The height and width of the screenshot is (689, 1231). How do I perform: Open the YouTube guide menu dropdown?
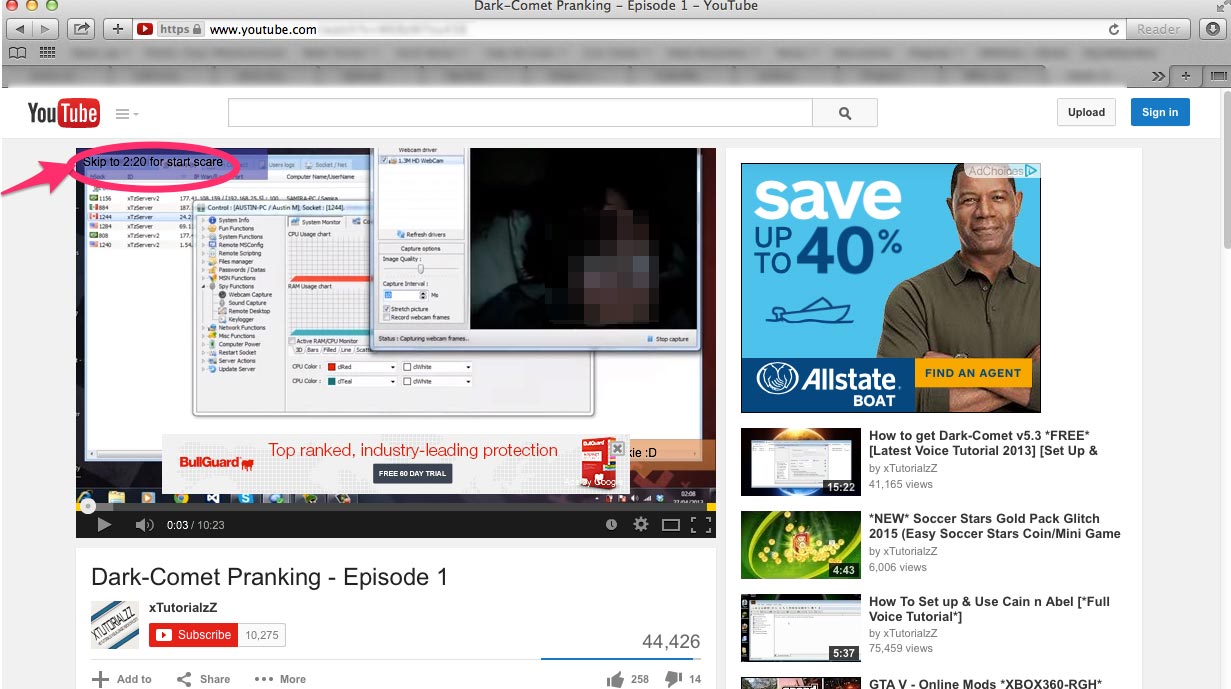[x=126, y=114]
